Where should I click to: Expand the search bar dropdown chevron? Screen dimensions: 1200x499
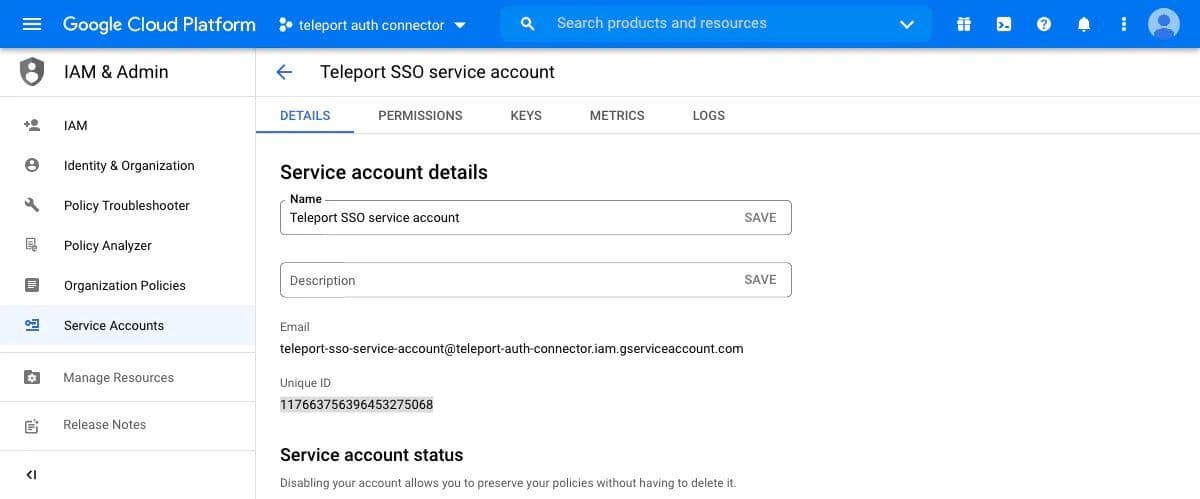coord(907,24)
